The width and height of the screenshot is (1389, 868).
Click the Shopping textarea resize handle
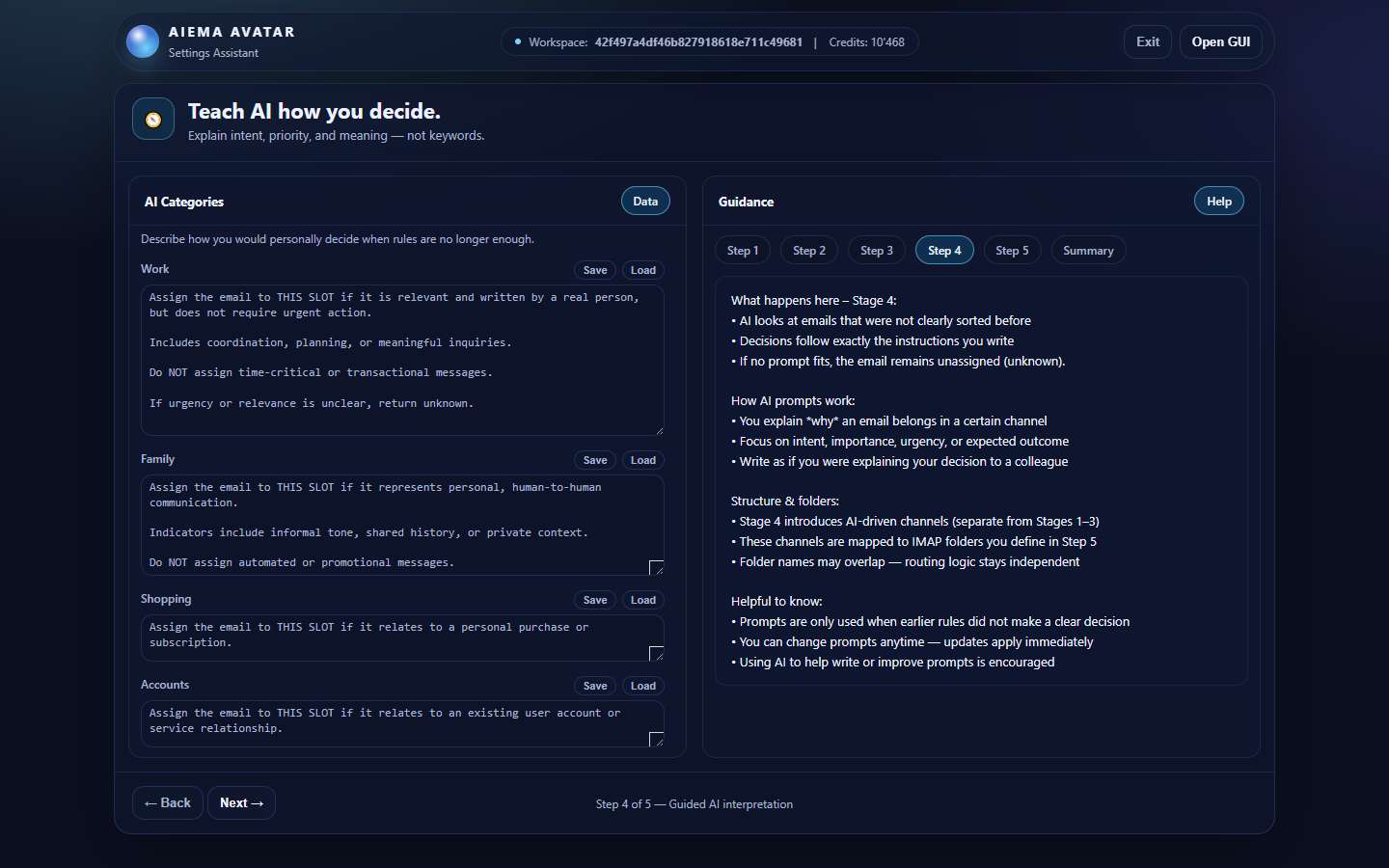pos(657,654)
